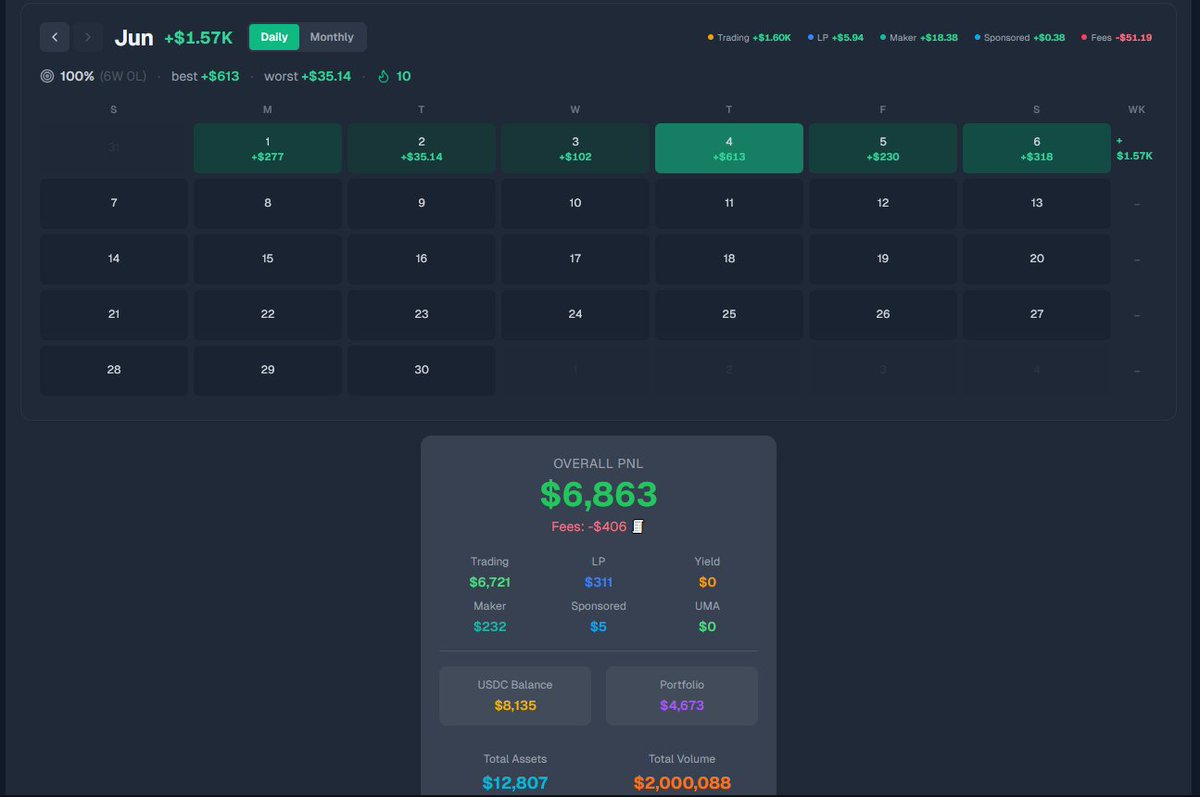The image size is (1200, 797).
Task: Select calendar day 15
Action: click(268, 259)
